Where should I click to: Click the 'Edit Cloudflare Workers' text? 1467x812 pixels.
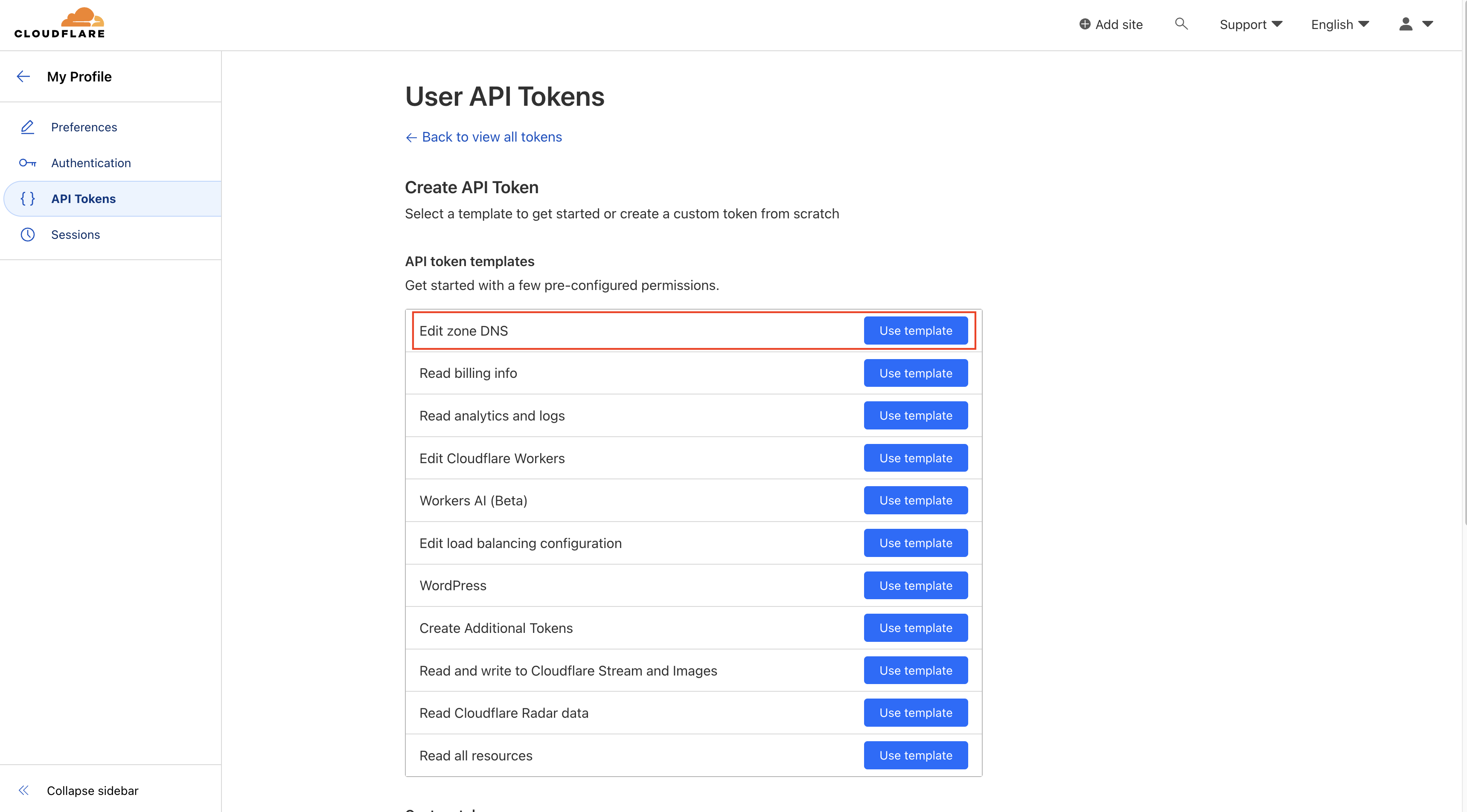pyautogui.click(x=492, y=458)
